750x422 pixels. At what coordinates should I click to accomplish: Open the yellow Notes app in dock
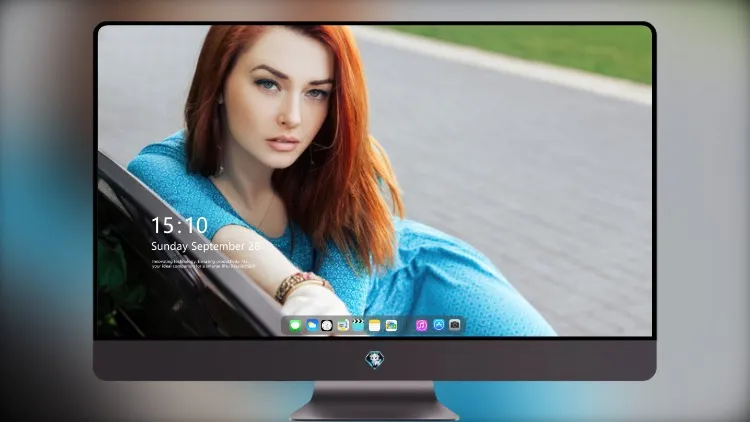(x=375, y=325)
